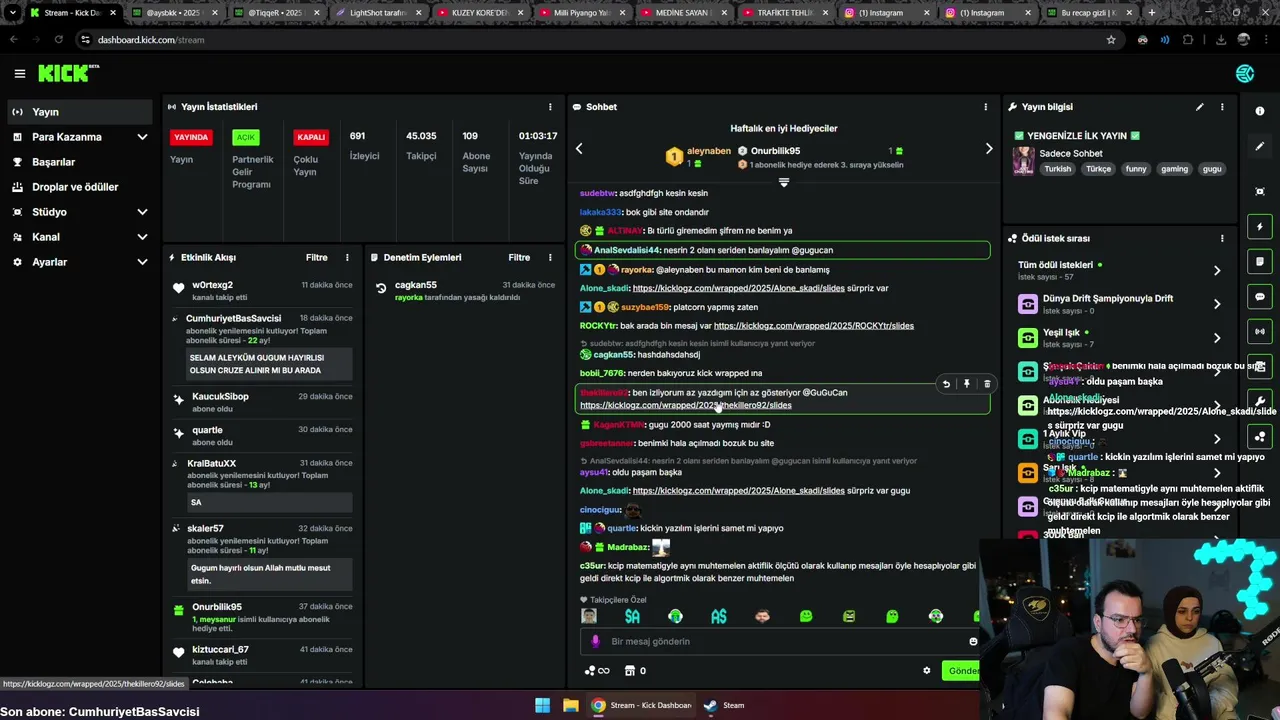Image resolution: width=1280 pixels, height=720 pixels.
Task: Expand the Stüdyo sidebar section
Action: [142, 212]
